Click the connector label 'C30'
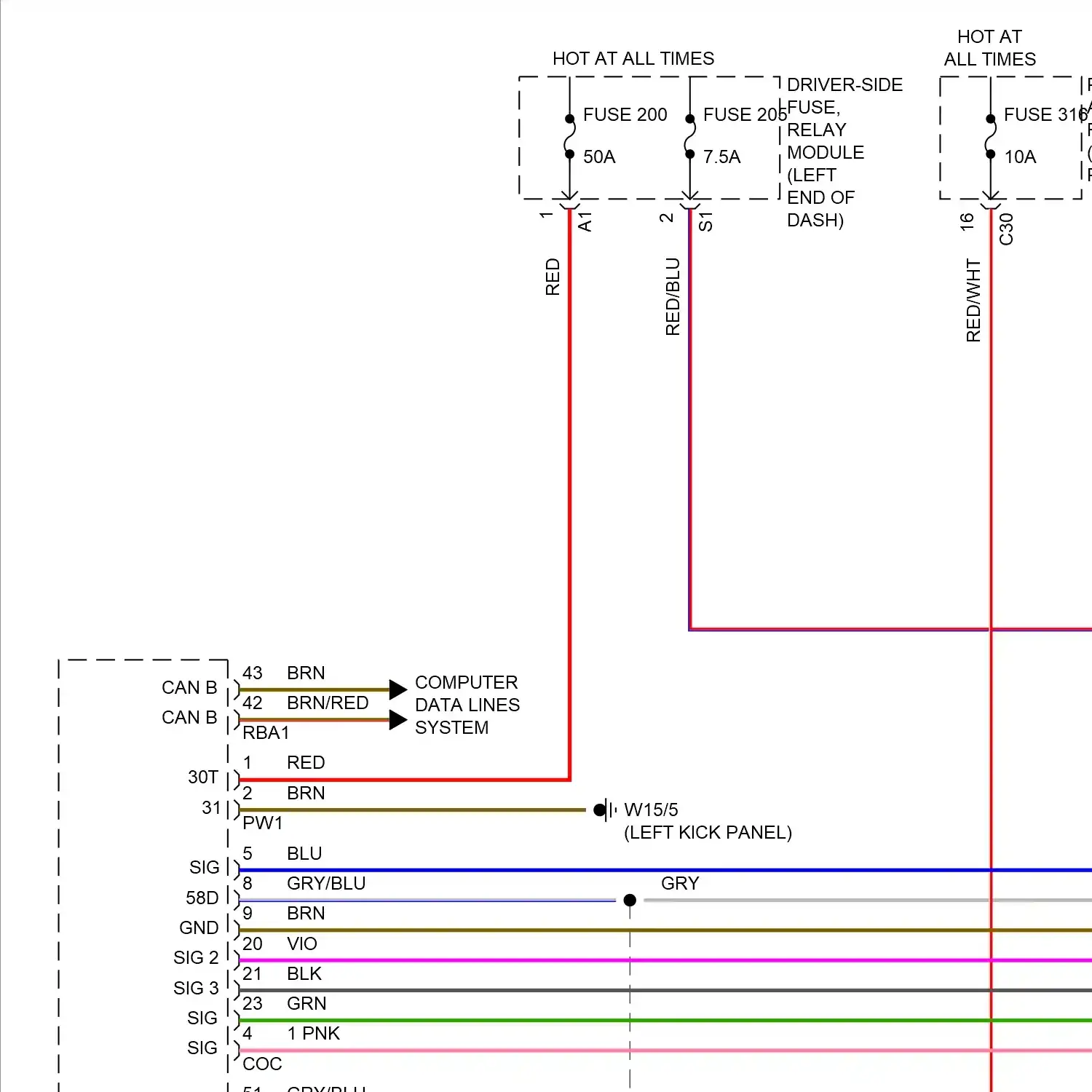Image resolution: width=1092 pixels, height=1092 pixels. tap(1006, 229)
